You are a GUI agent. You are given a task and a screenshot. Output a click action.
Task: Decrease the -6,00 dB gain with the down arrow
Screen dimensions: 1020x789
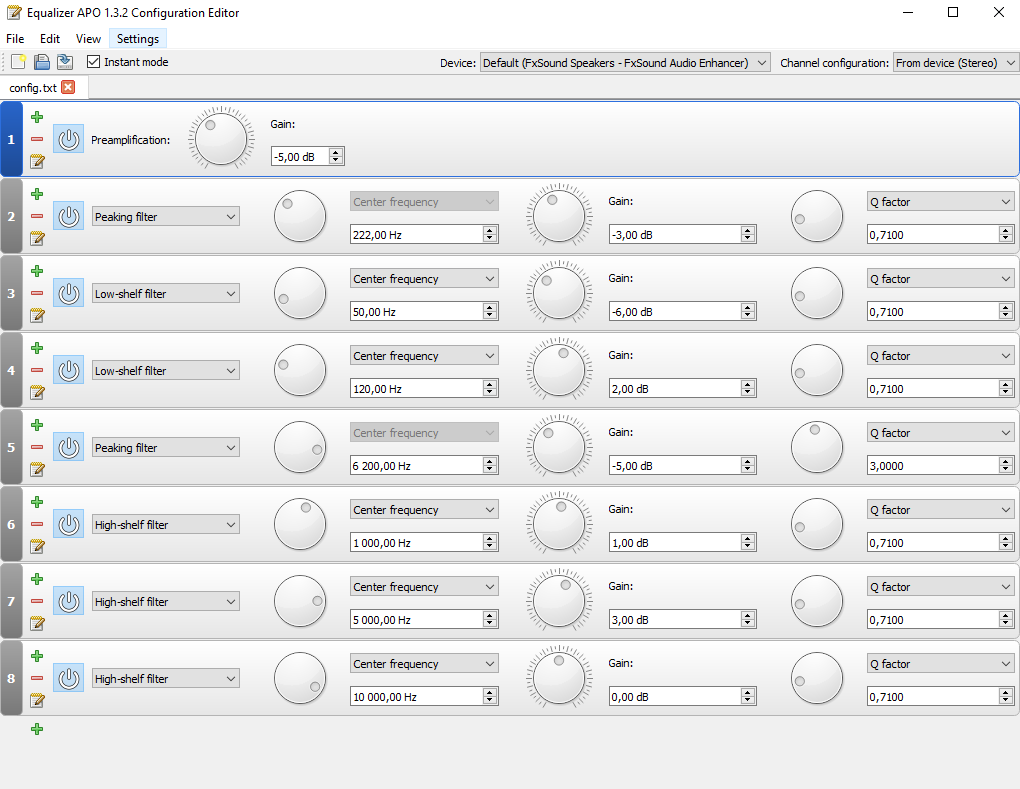748,315
